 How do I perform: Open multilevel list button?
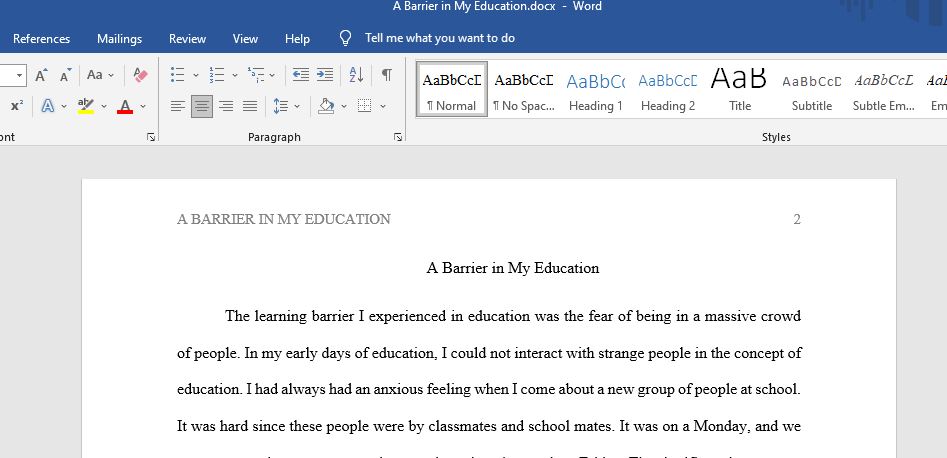(256, 75)
